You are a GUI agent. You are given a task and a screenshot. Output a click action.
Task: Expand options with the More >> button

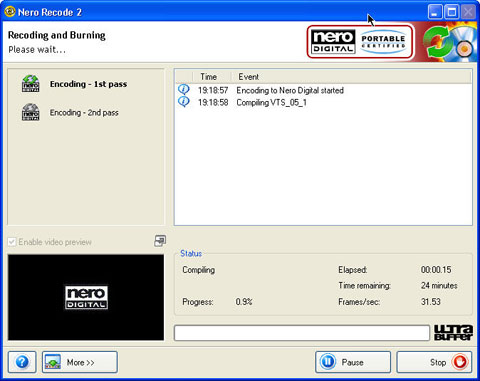coord(80,362)
